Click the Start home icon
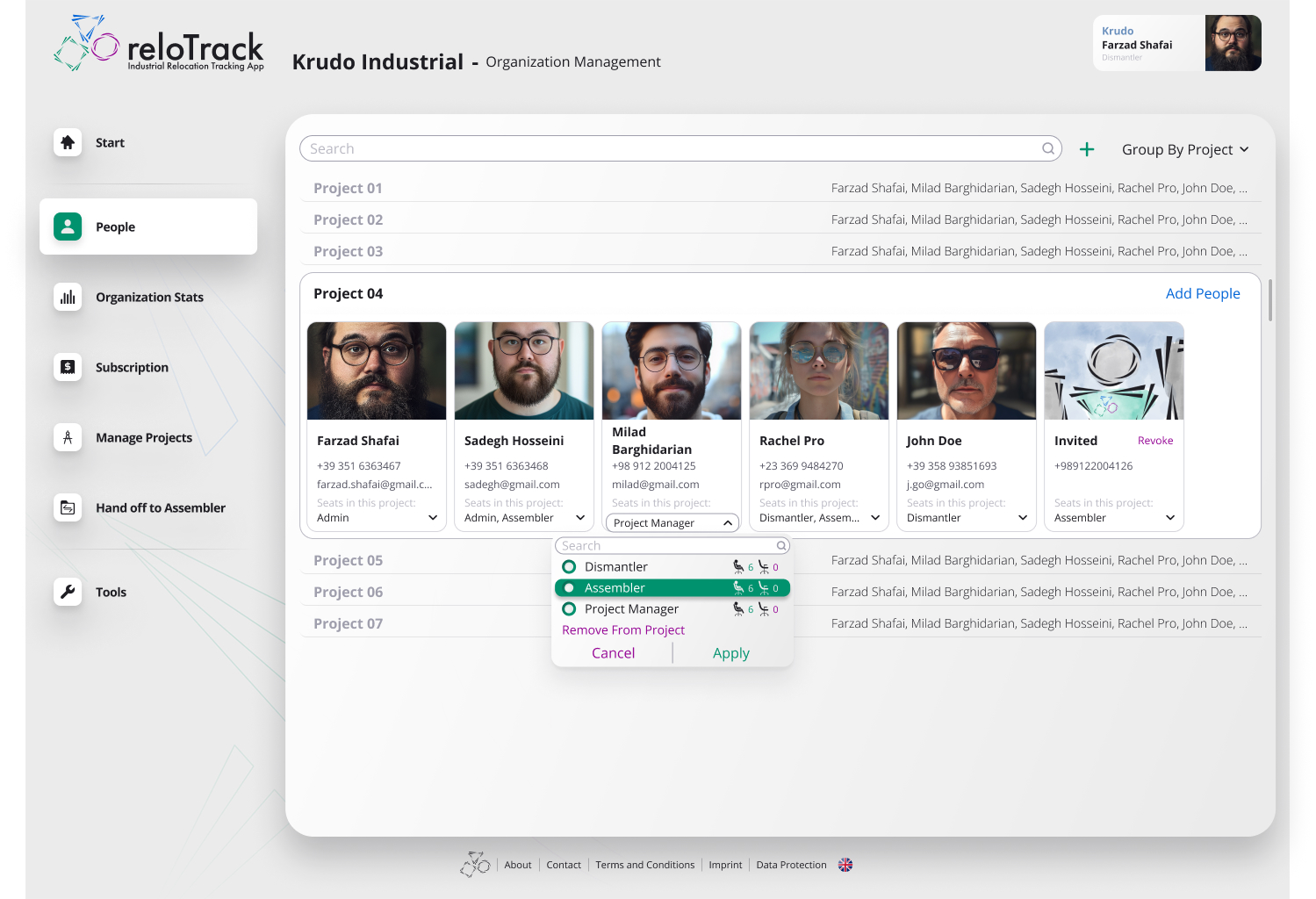The height and width of the screenshot is (899, 1316). (68, 142)
